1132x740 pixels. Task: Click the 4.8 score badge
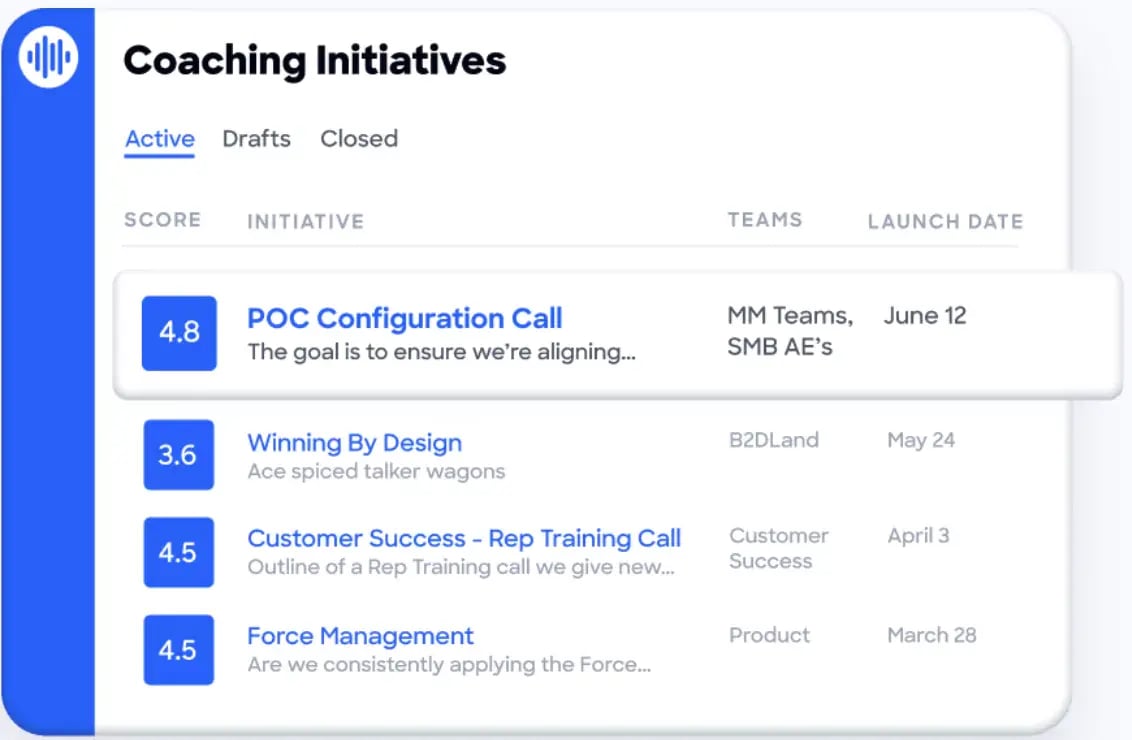click(179, 333)
